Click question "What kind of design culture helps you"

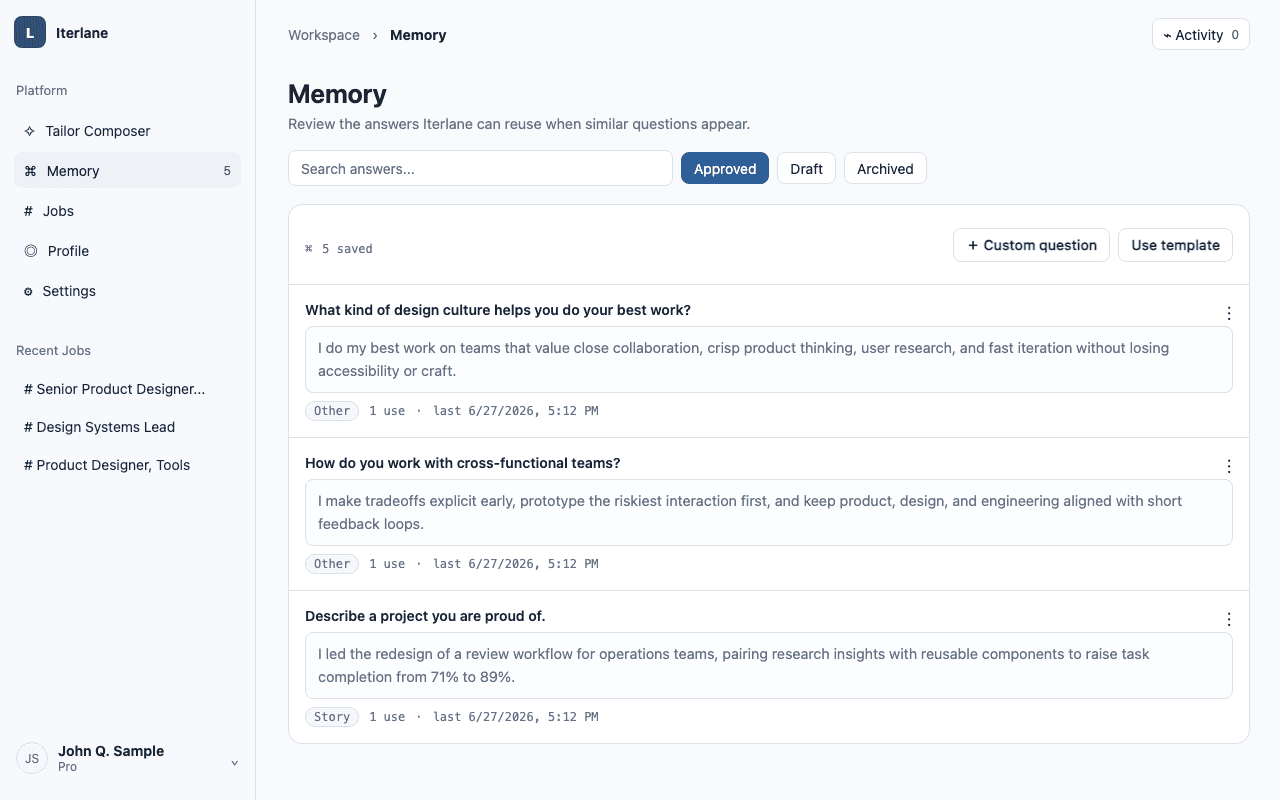(x=498, y=310)
